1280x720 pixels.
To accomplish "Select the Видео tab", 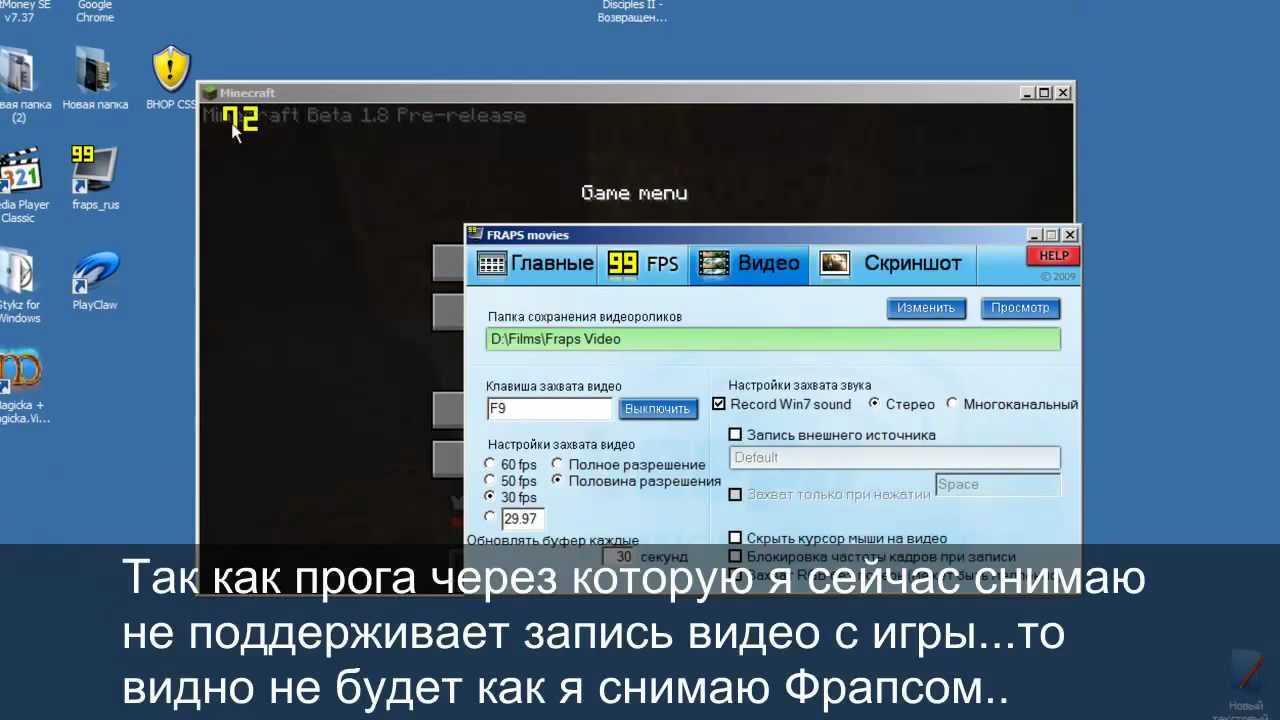I will point(749,263).
